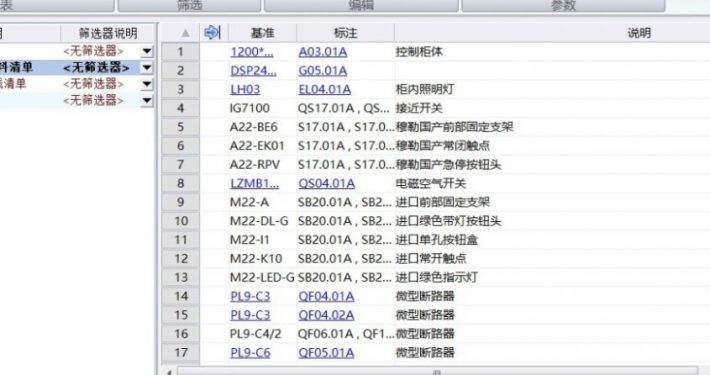Select the 进口绿色指示灯 description cell
710x375 pixels.
click(437, 277)
